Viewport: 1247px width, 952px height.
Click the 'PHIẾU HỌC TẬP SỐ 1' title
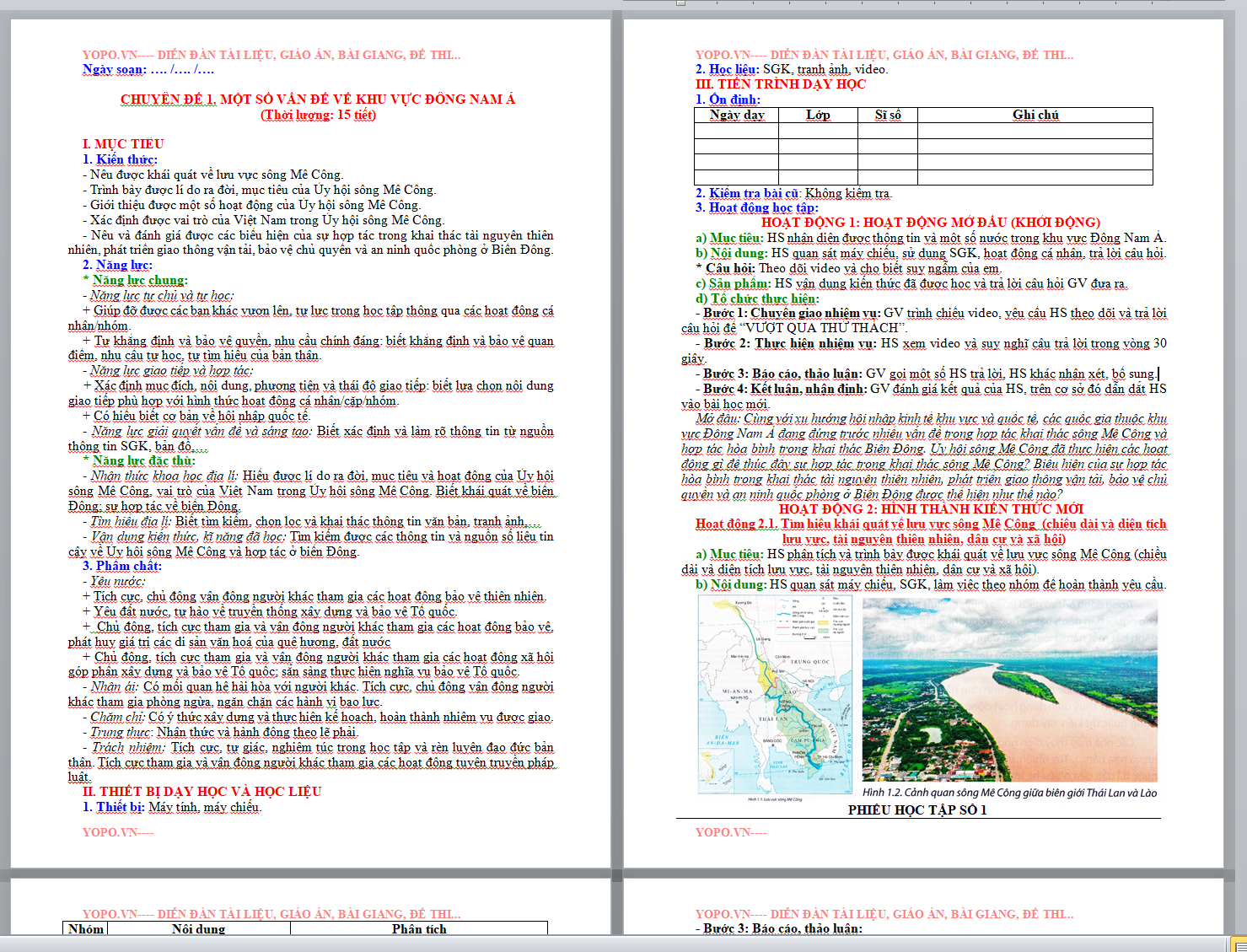[916, 810]
